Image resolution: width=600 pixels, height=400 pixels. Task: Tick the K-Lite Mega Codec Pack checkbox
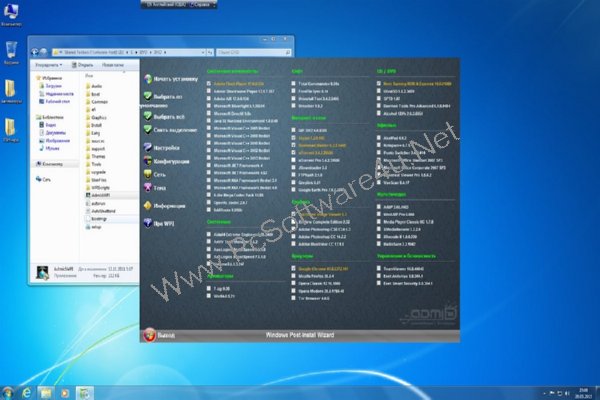point(209,195)
